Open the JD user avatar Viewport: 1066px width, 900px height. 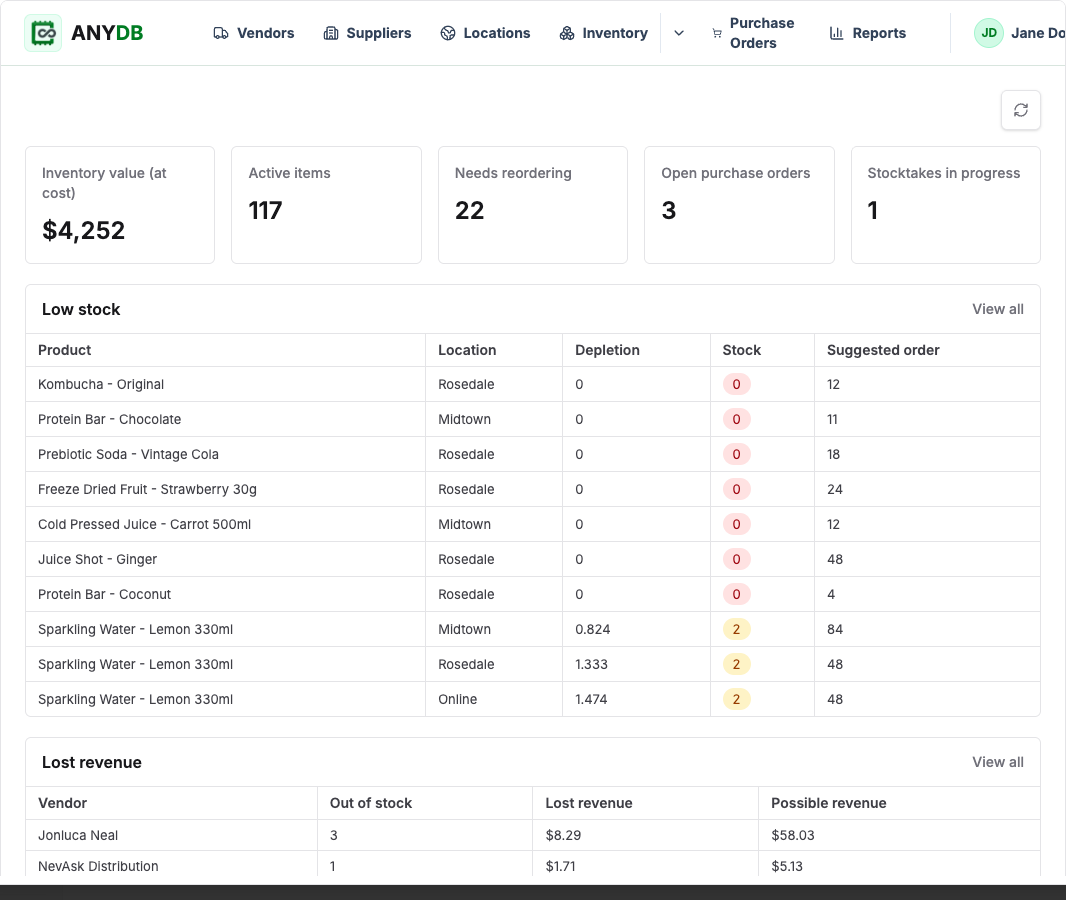tap(988, 33)
